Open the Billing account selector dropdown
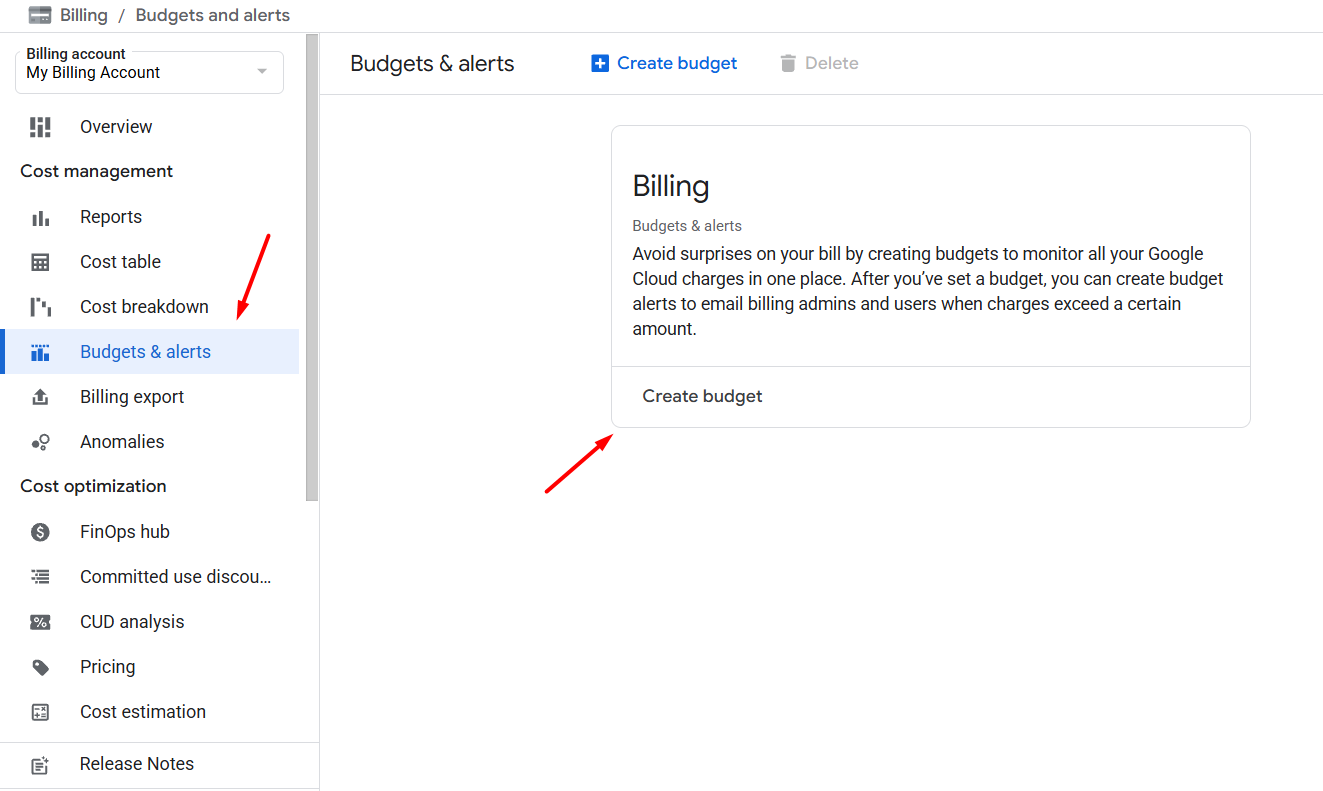The image size is (1323, 791). click(261, 71)
